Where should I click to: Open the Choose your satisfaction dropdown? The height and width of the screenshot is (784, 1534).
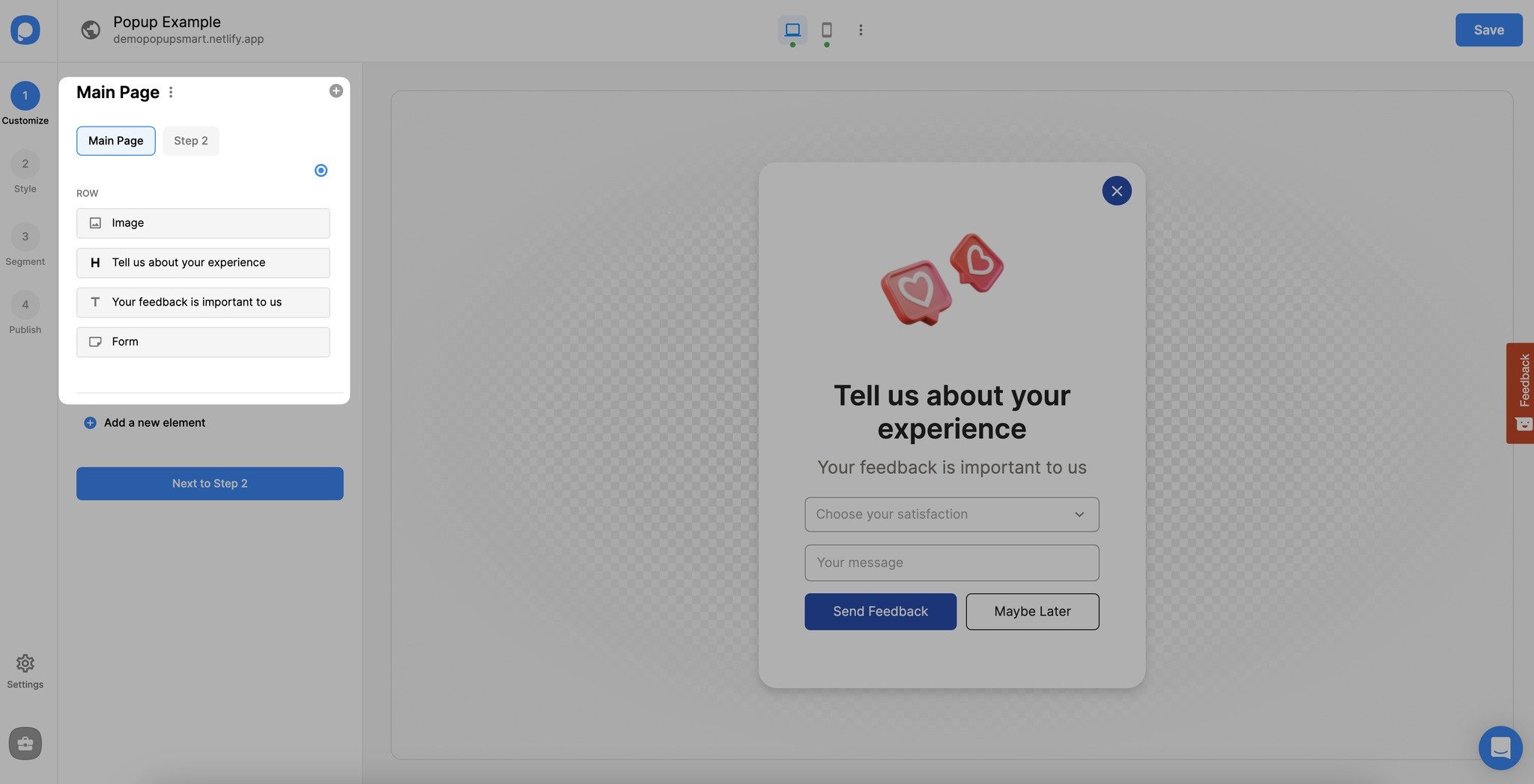point(951,514)
